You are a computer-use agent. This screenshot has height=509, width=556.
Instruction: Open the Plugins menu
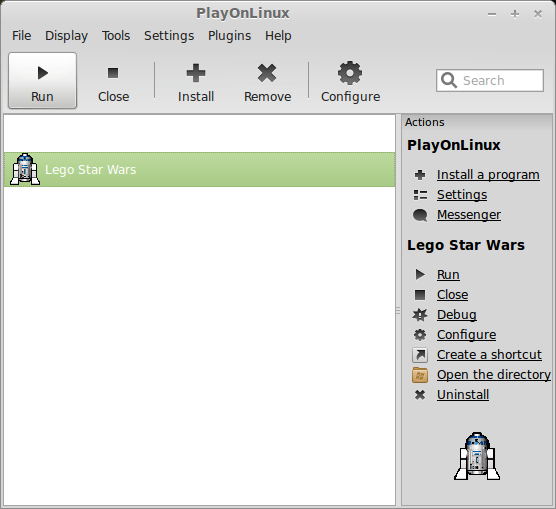(229, 36)
